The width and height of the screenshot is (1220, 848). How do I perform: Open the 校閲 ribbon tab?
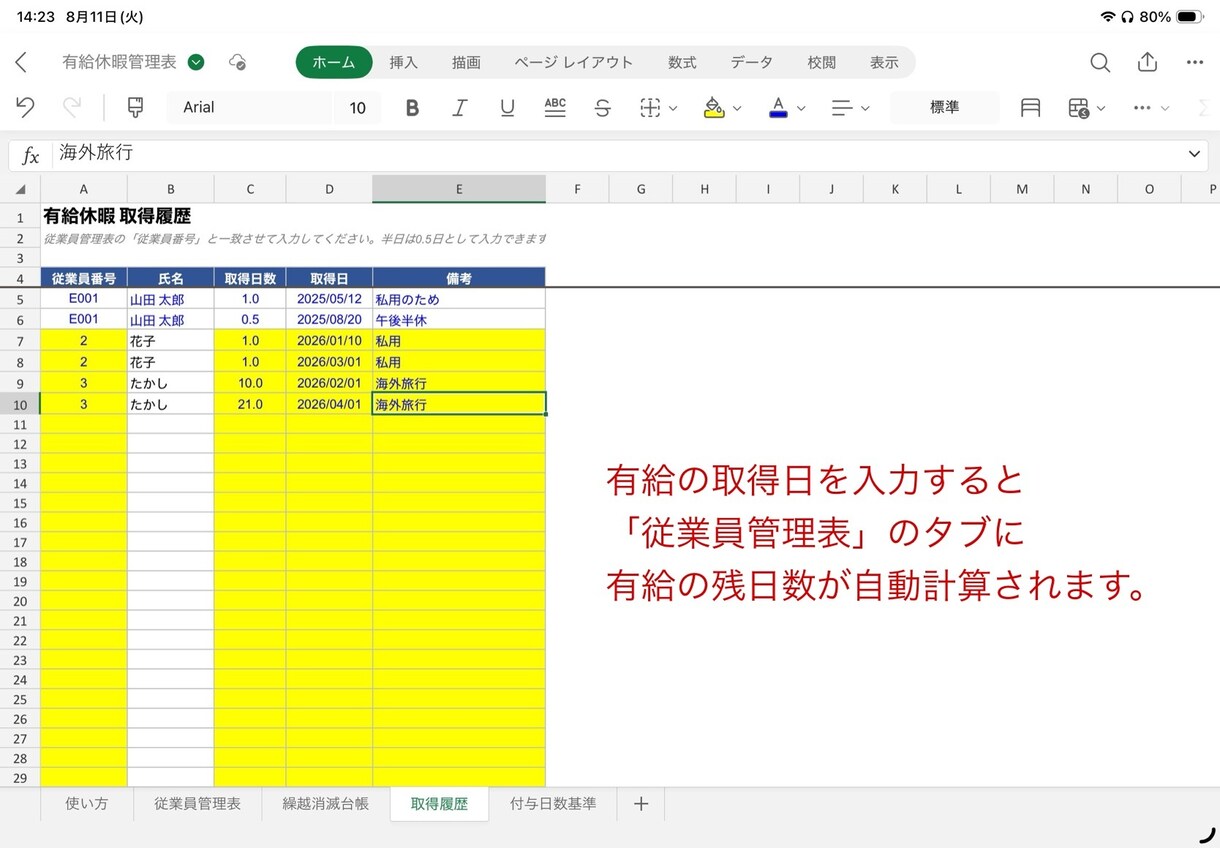821,62
